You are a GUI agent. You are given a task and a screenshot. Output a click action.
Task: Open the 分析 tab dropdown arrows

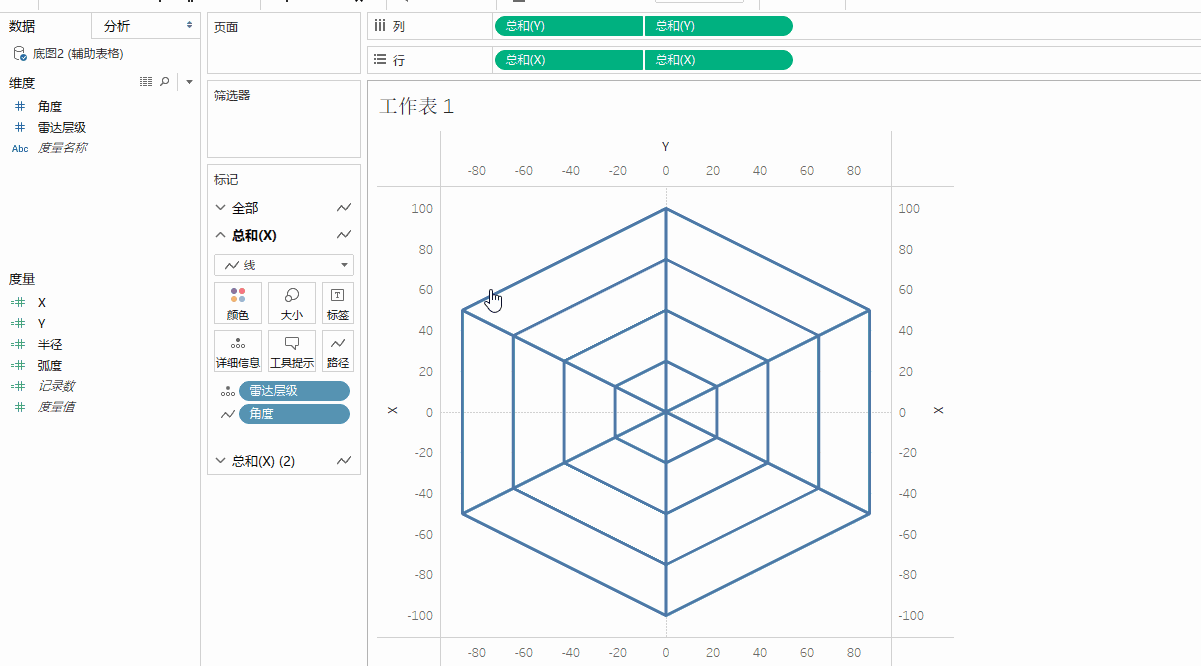[x=190, y=25]
